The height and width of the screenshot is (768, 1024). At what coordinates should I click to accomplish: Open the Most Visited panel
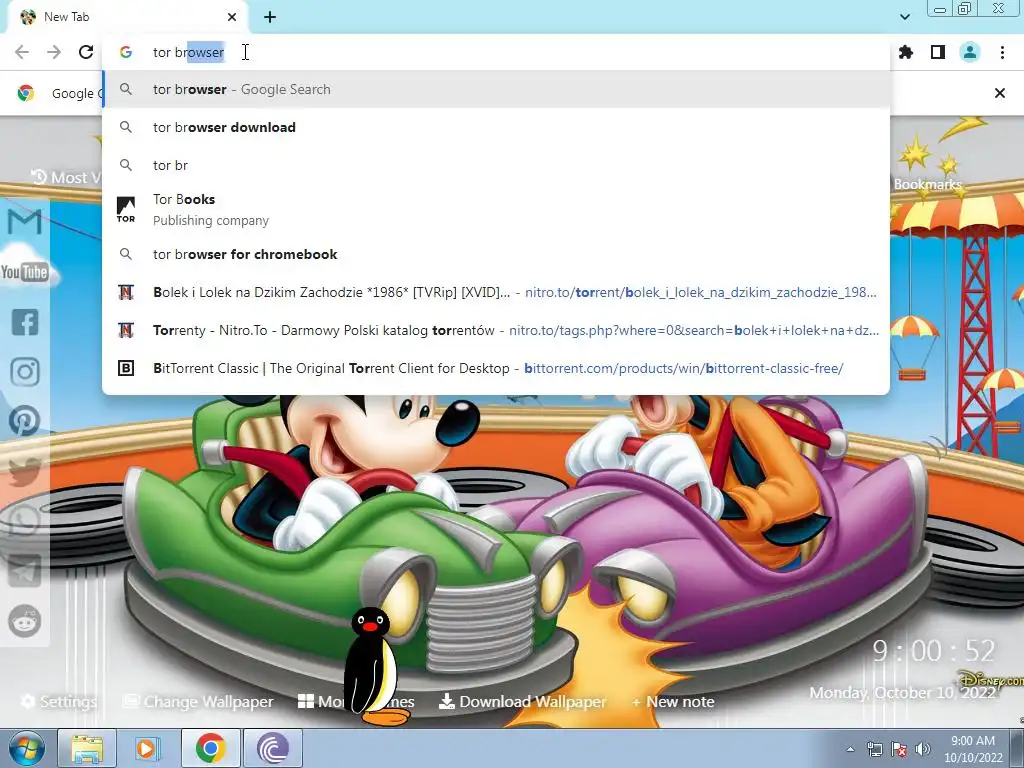pos(65,177)
